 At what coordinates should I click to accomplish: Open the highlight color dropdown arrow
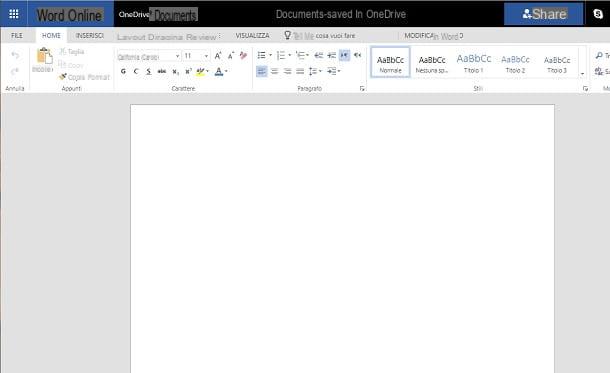207,71
